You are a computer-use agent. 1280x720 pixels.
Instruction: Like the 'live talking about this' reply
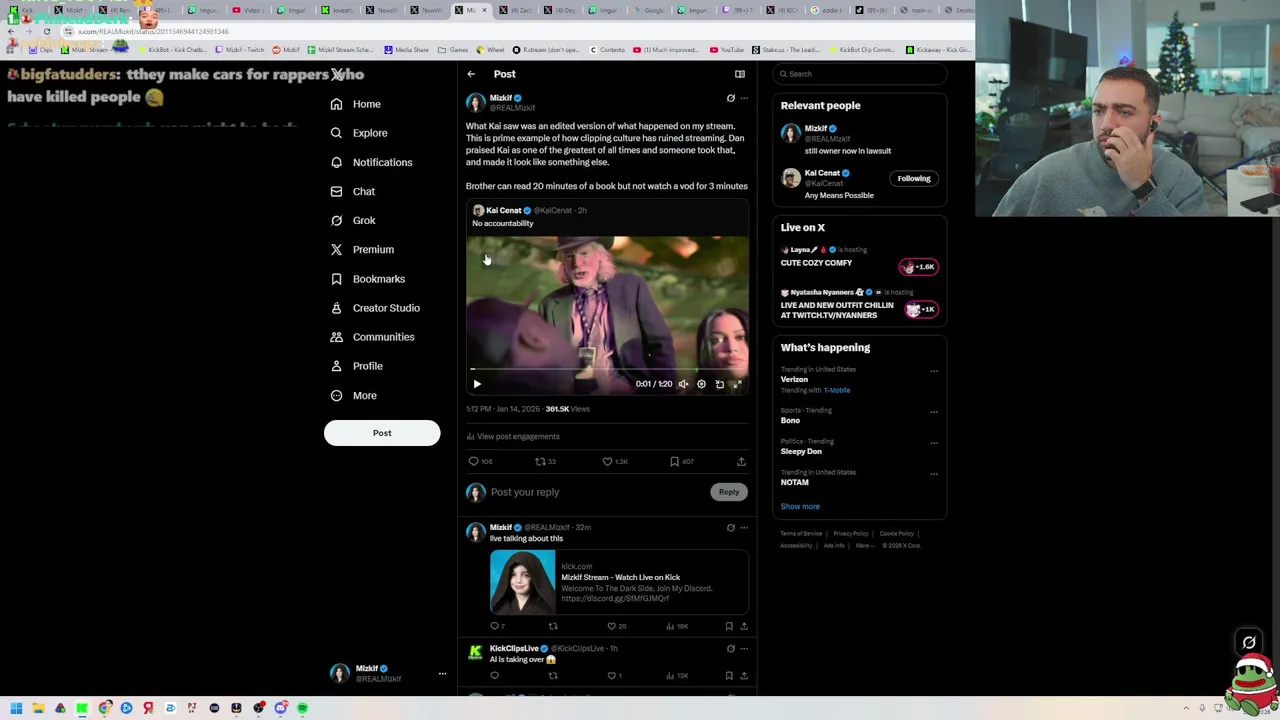(x=612, y=626)
